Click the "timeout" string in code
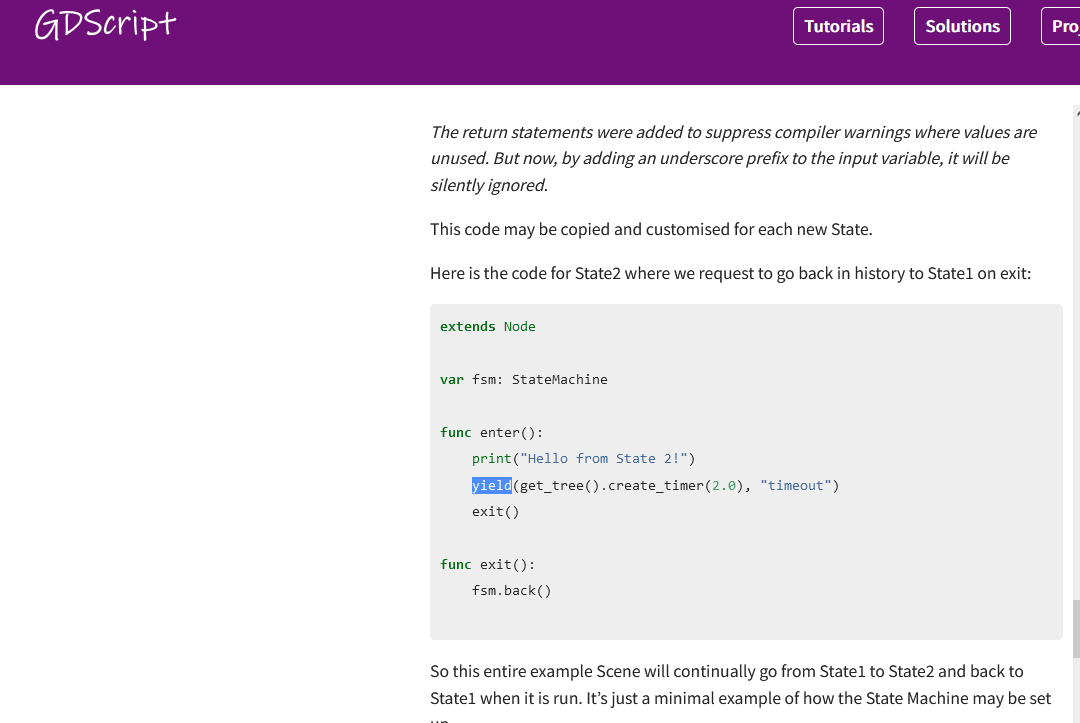The width and height of the screenshot is (1080, 723). tap(795, 485)
